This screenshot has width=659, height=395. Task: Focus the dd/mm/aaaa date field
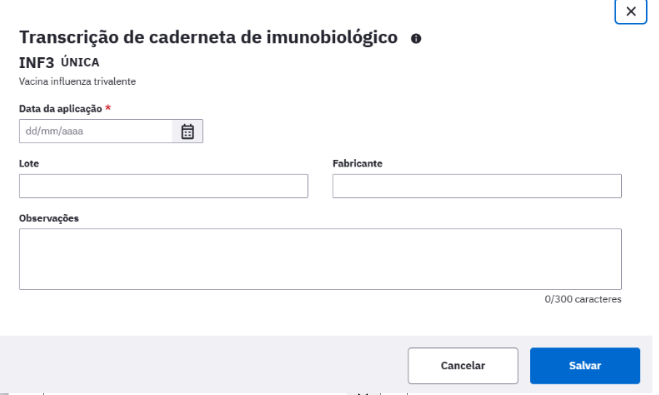tap(96, 131)
